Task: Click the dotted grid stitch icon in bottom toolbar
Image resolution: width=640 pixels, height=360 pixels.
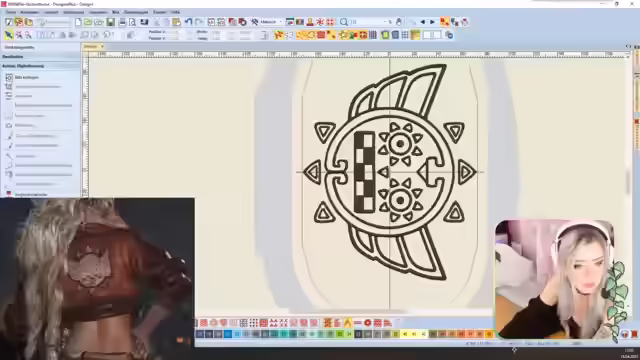Action: pyautogui.click(x=253, y=323)
